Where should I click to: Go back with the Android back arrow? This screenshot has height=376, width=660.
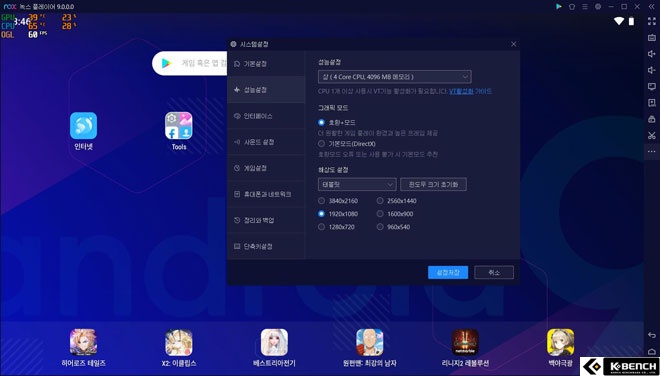click(652, 335)
